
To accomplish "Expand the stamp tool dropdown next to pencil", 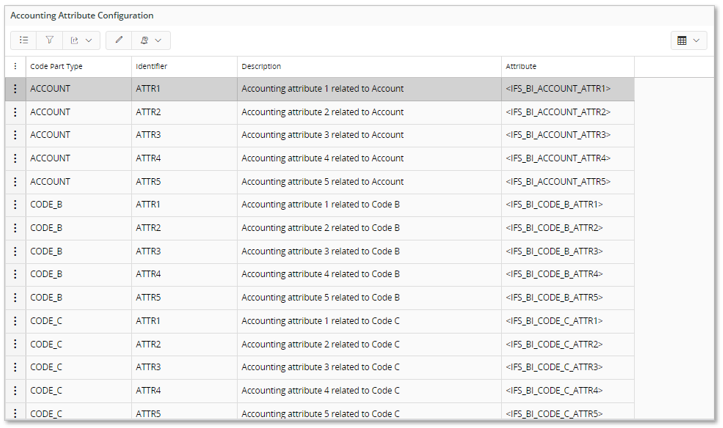I will [150, 41].
